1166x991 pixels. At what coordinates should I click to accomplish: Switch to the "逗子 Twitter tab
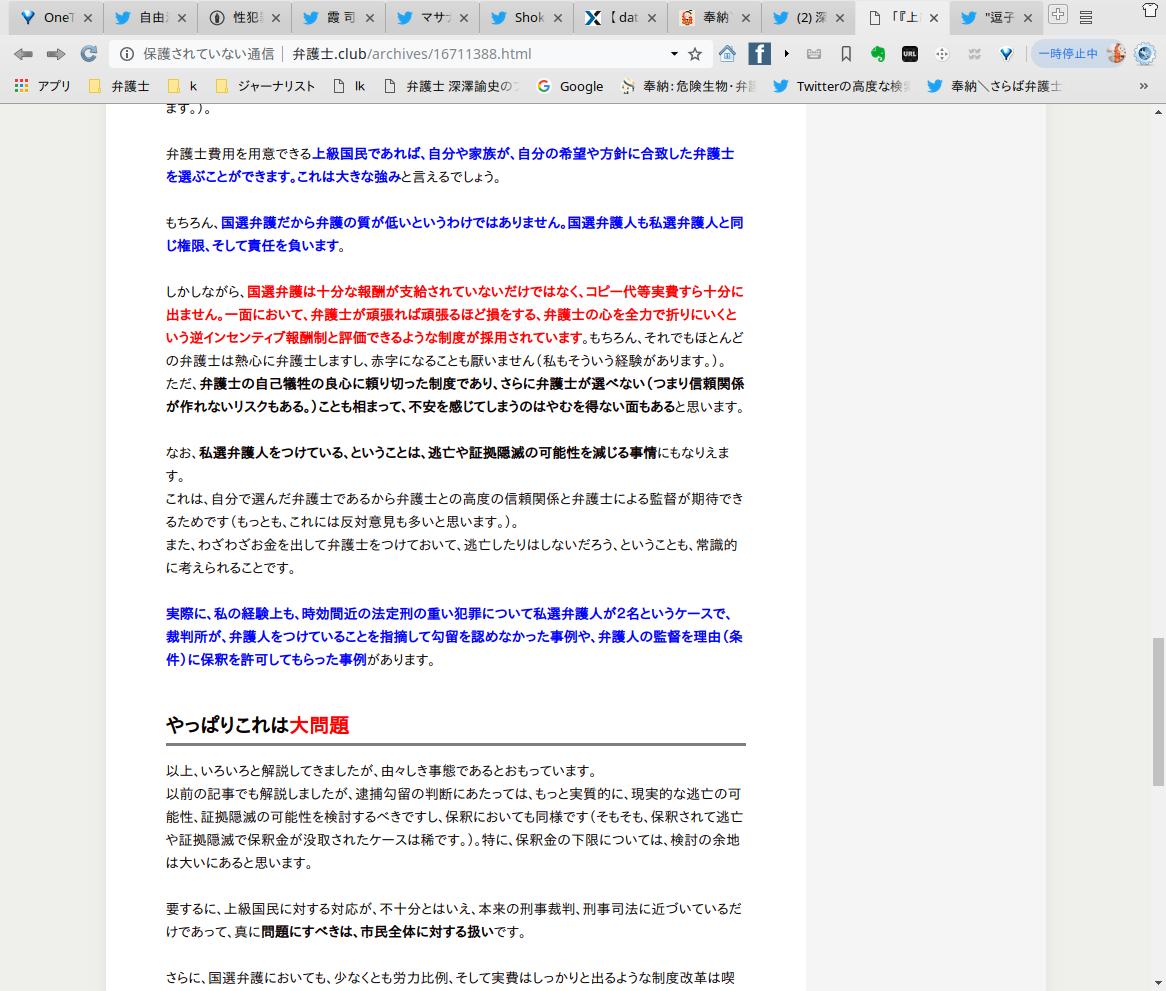tap(996, 18)
